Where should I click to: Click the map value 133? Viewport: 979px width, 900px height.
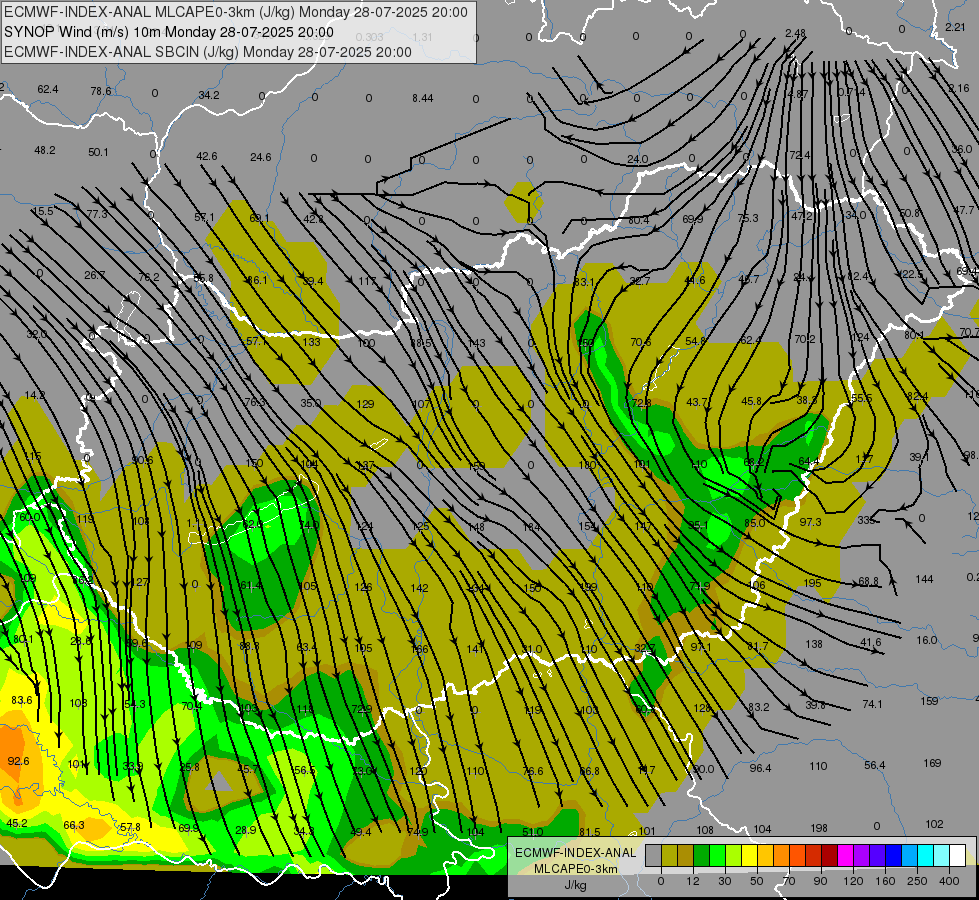tap(311, 342)
